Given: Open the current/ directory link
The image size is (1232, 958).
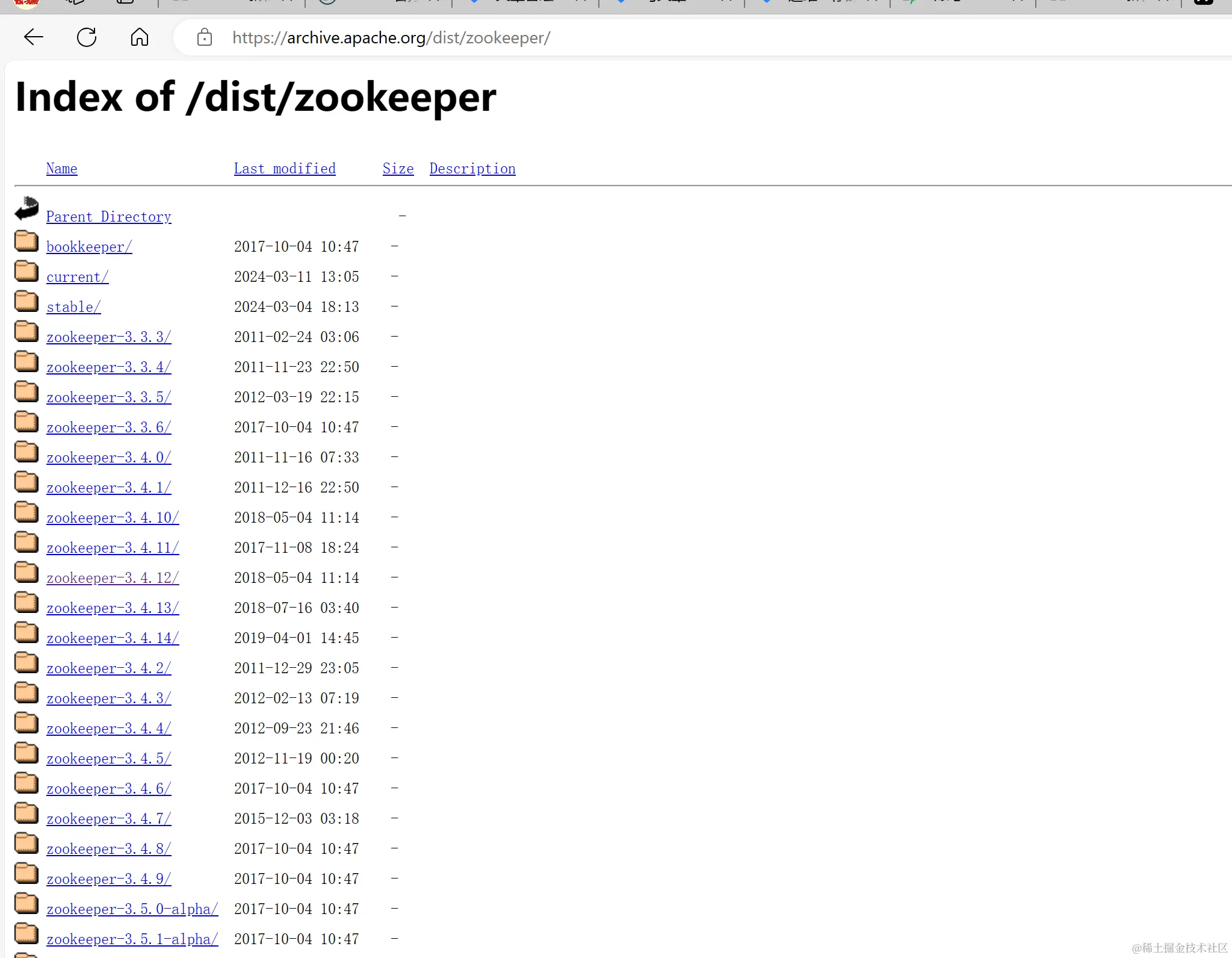Looking at the screenshot, I should click(77, 277).
